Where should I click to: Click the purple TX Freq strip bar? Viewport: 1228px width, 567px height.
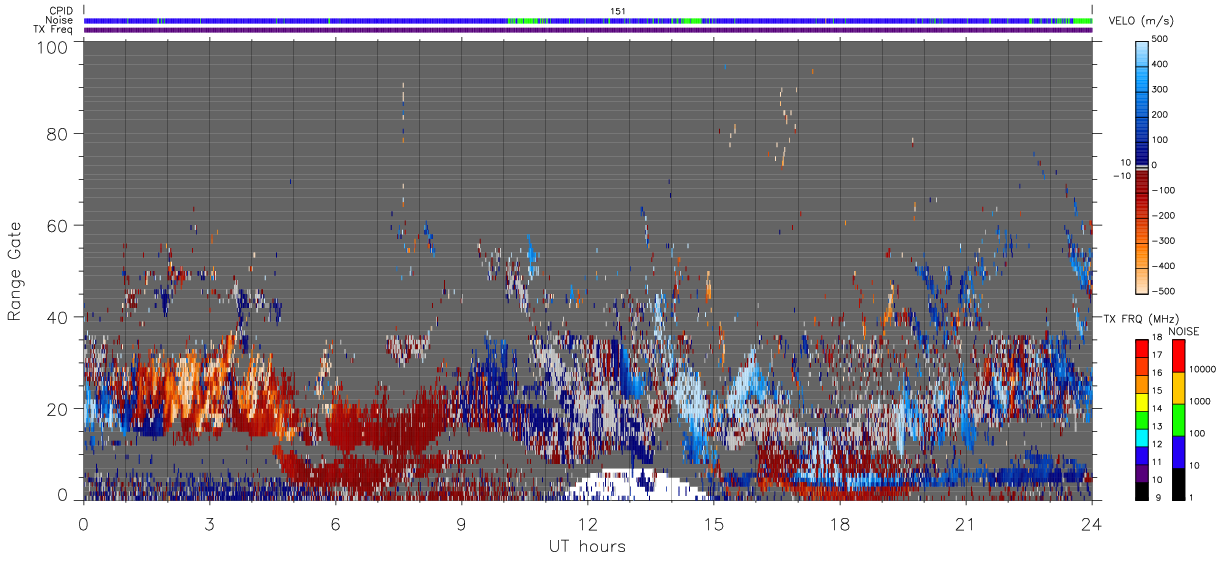(588, 30)
